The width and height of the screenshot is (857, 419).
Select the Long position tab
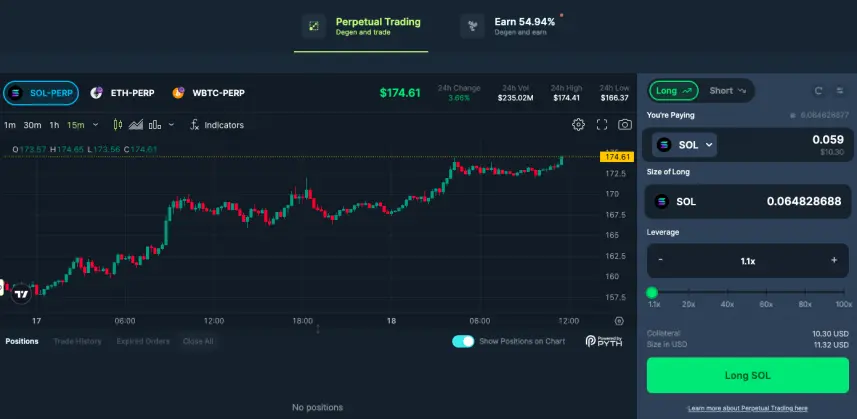point(673,91)
